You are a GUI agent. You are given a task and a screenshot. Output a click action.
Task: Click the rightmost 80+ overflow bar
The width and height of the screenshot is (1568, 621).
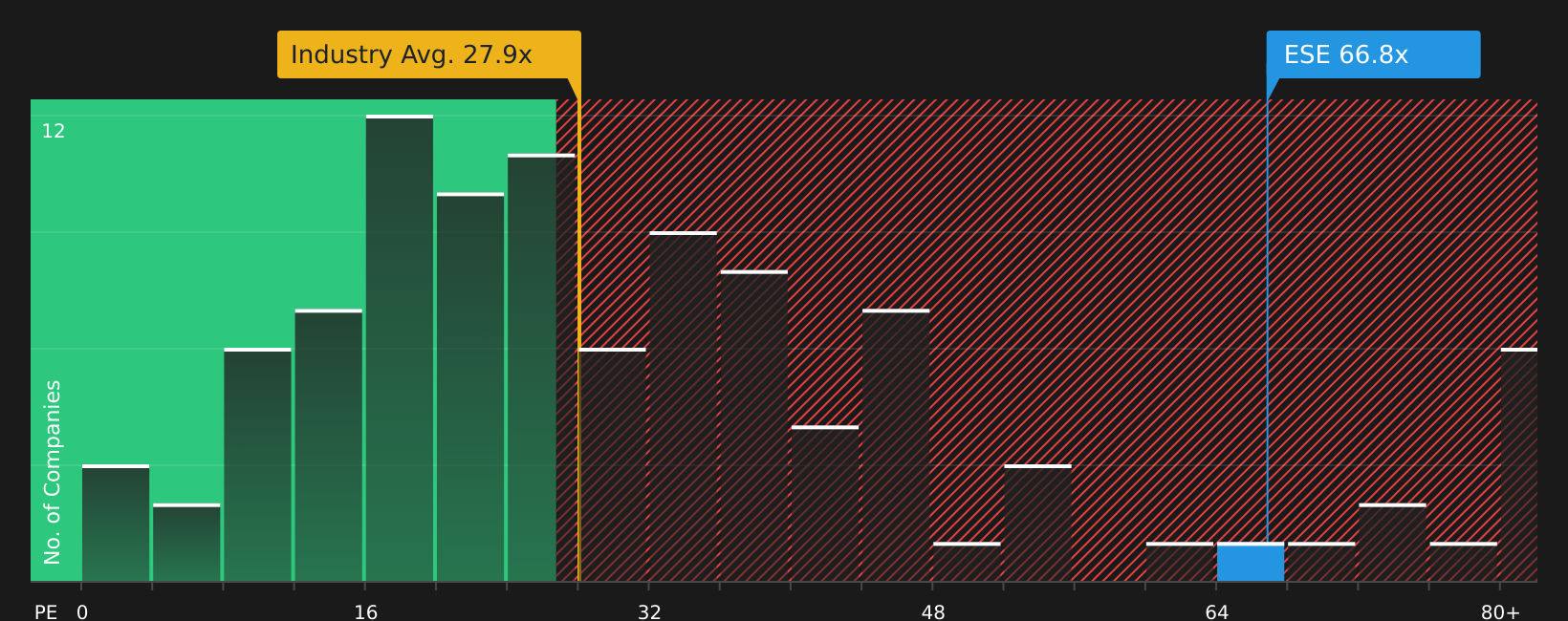[1519, 465]
